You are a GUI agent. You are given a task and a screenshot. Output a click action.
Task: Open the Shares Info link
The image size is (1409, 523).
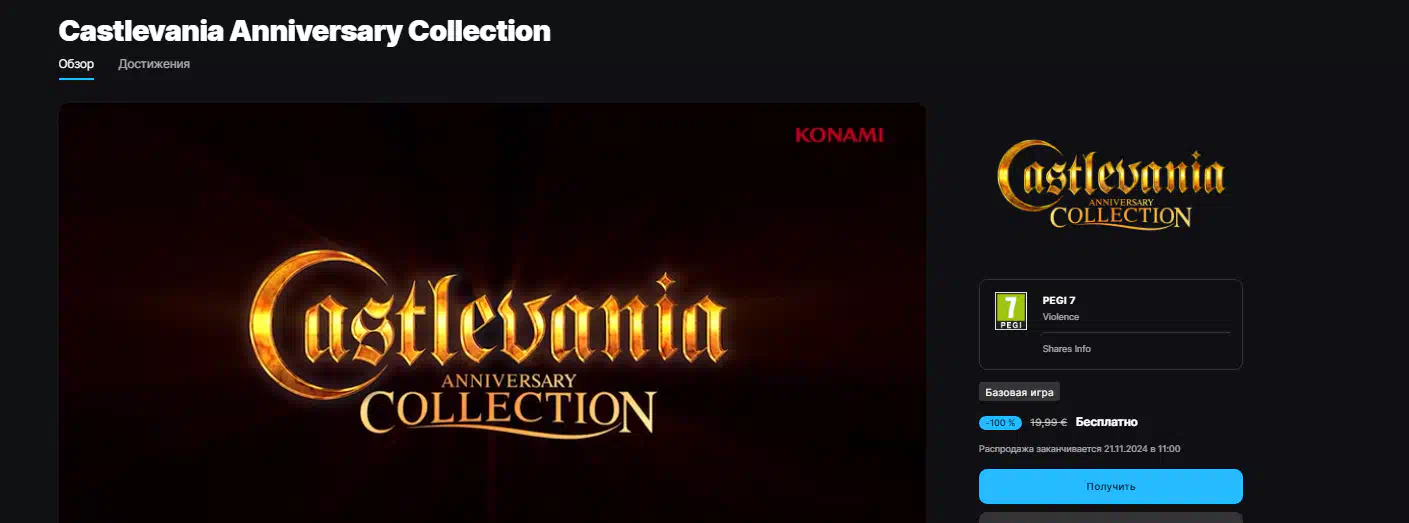[1066, 349]
